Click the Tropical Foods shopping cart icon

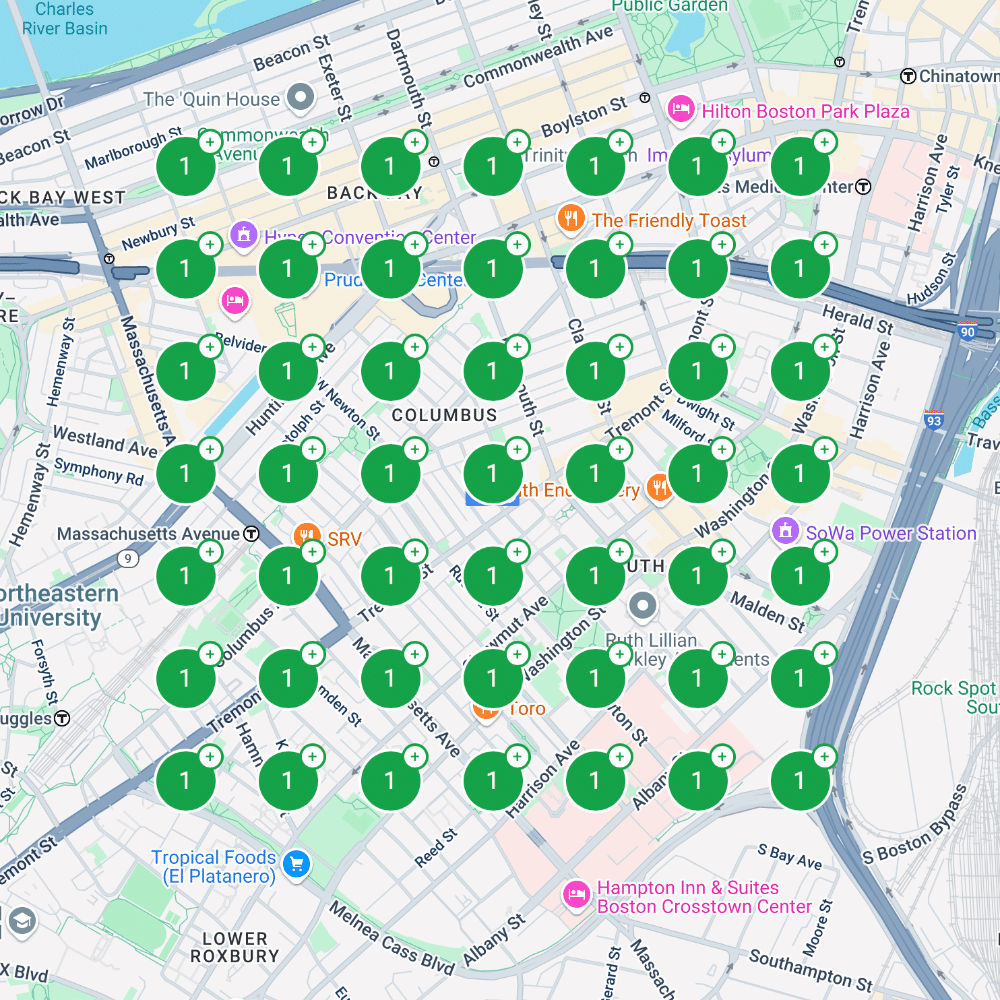[x=296, y=865]
